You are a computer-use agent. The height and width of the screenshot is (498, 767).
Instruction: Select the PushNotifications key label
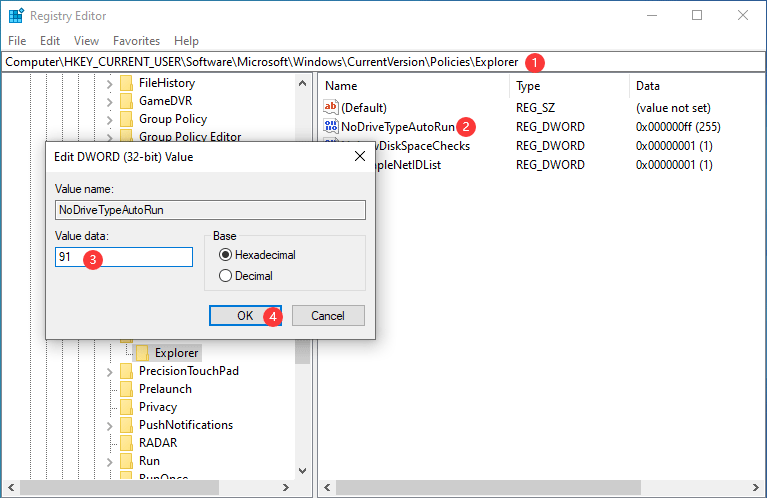click(x=186, y=425)
